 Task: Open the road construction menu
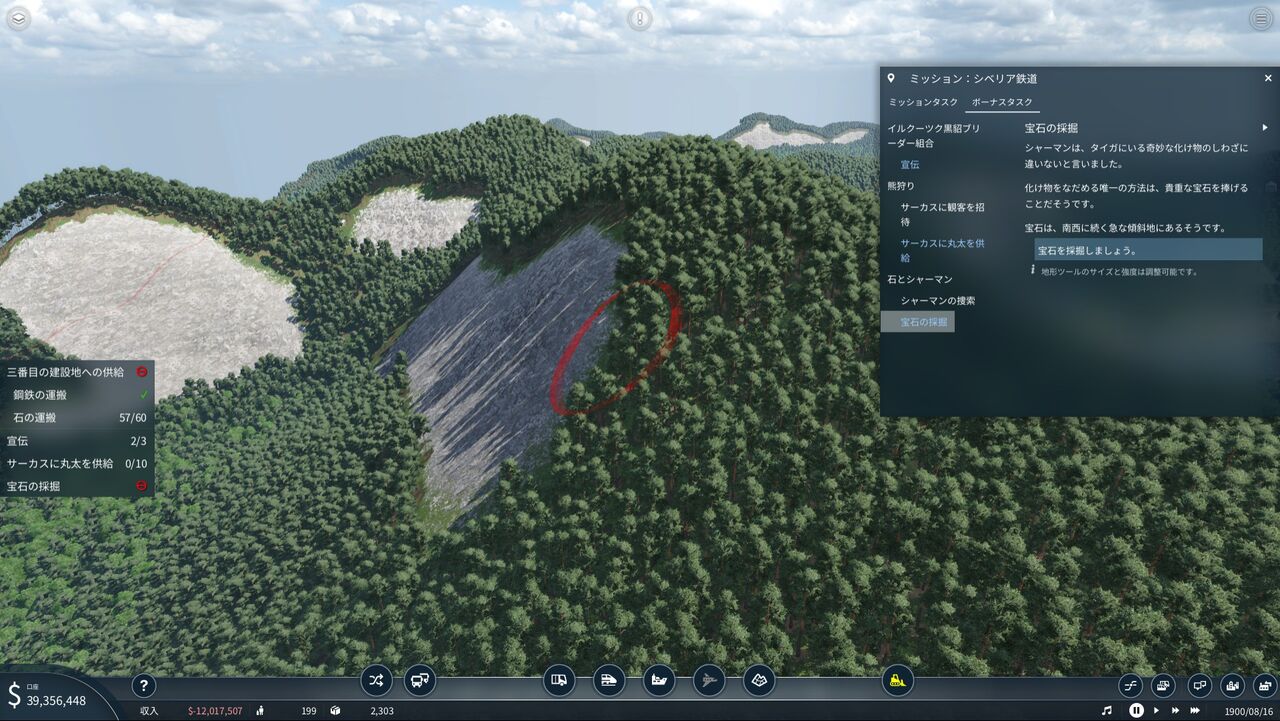[559, 681]
